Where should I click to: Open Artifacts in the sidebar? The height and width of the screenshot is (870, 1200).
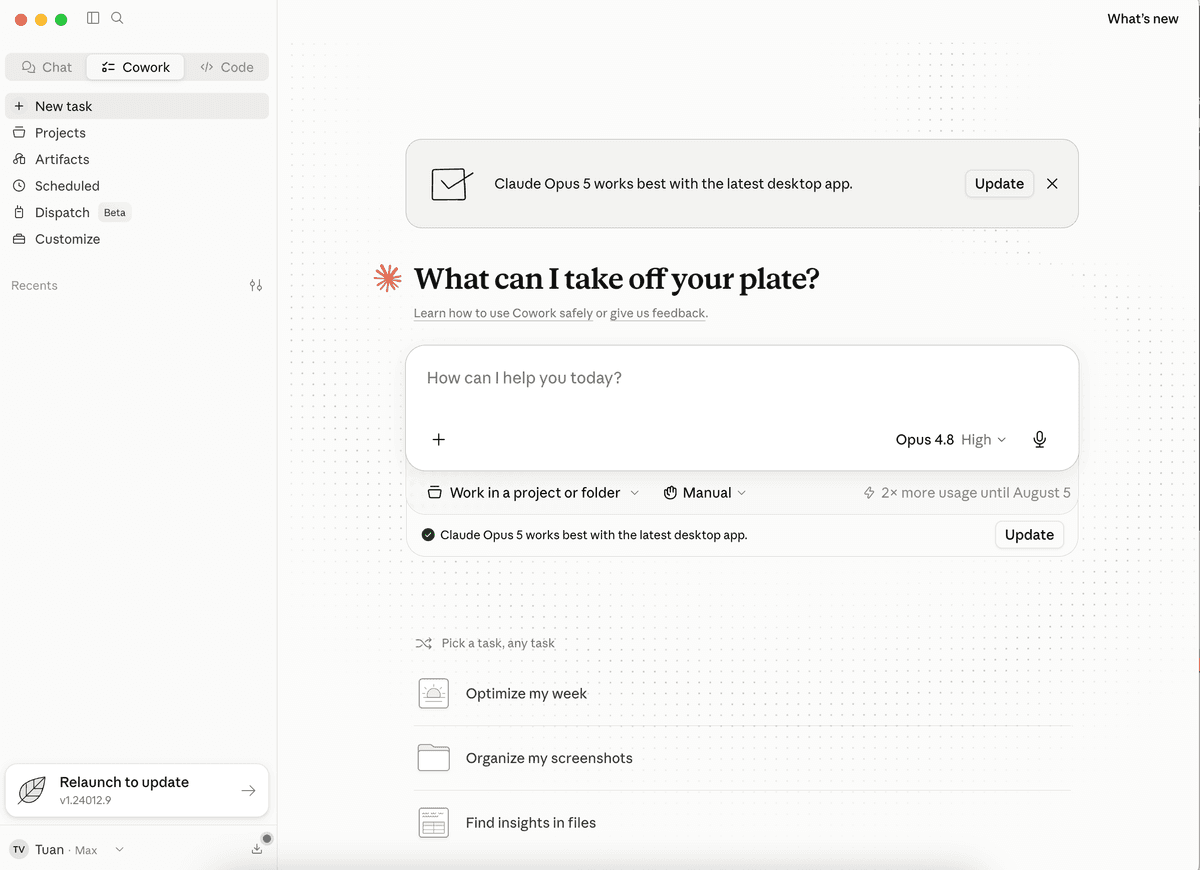(137, 159)
